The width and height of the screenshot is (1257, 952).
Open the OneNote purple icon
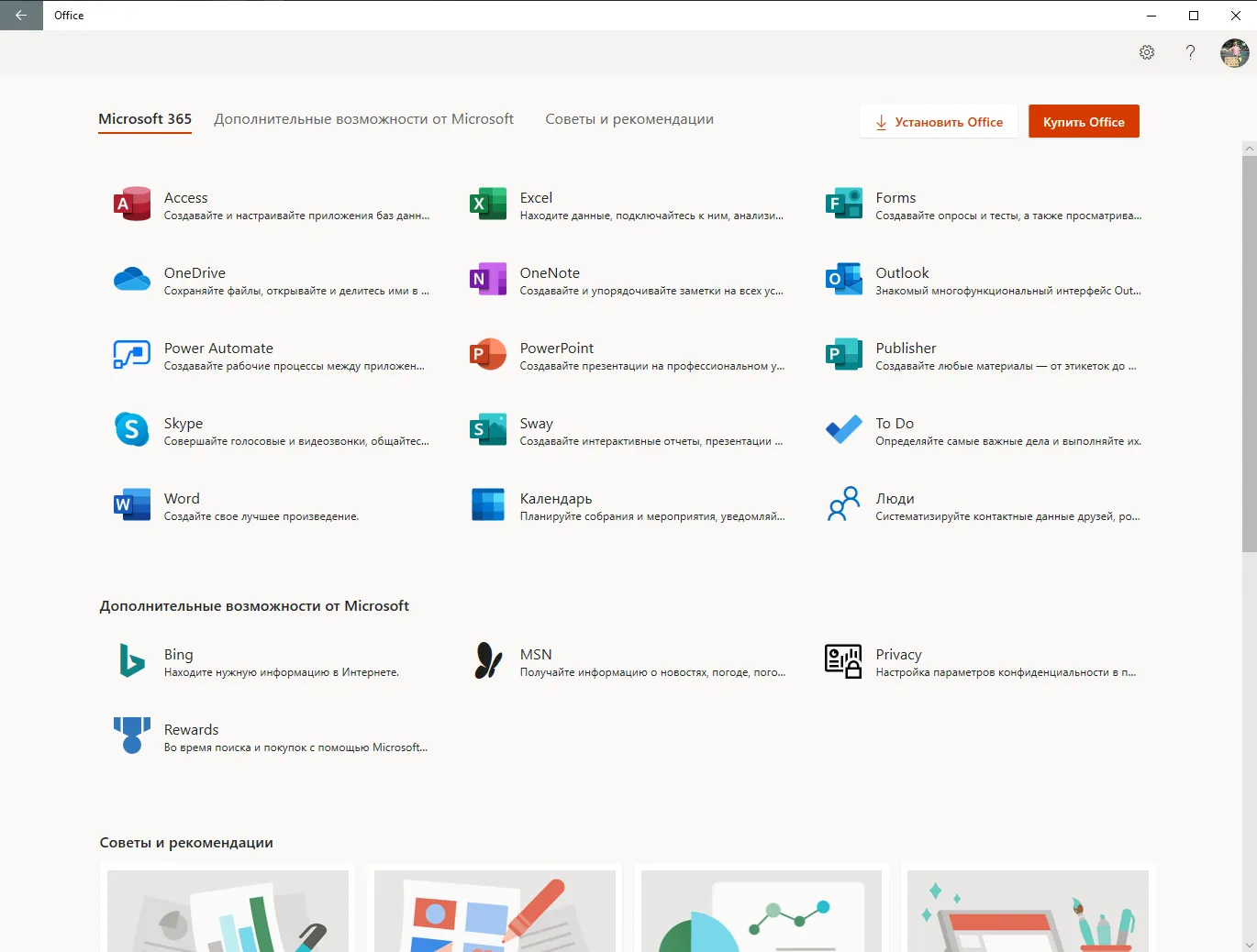pos(488,279)
